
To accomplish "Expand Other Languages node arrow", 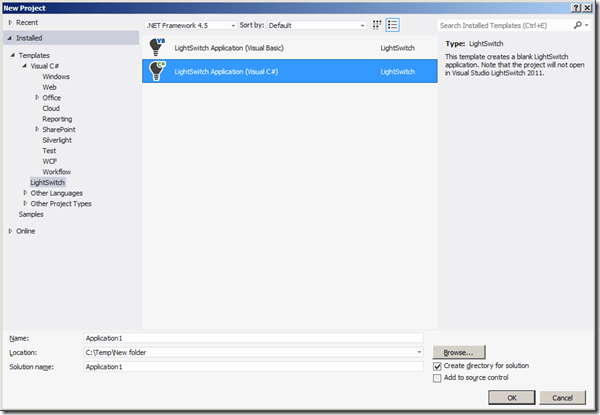I will click(x=25, y=193).
